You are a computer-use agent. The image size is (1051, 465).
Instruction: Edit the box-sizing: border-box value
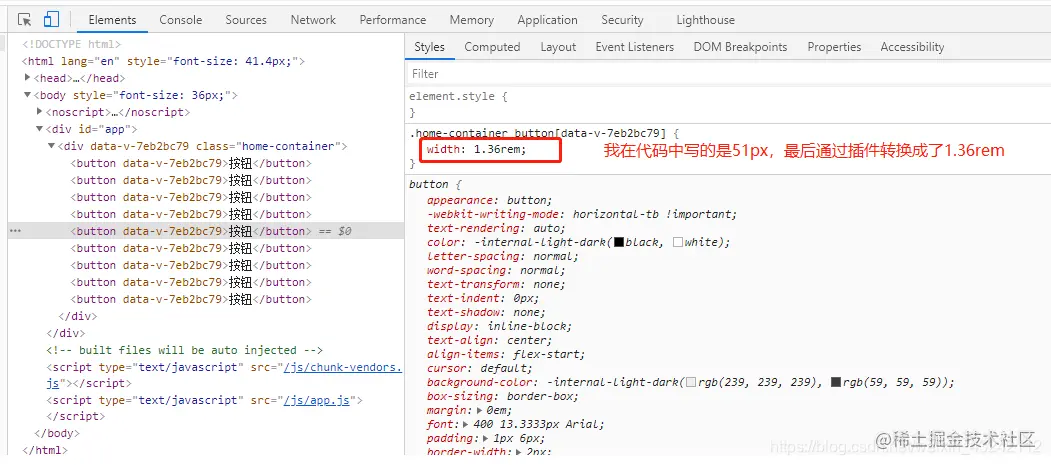point(538,396)
